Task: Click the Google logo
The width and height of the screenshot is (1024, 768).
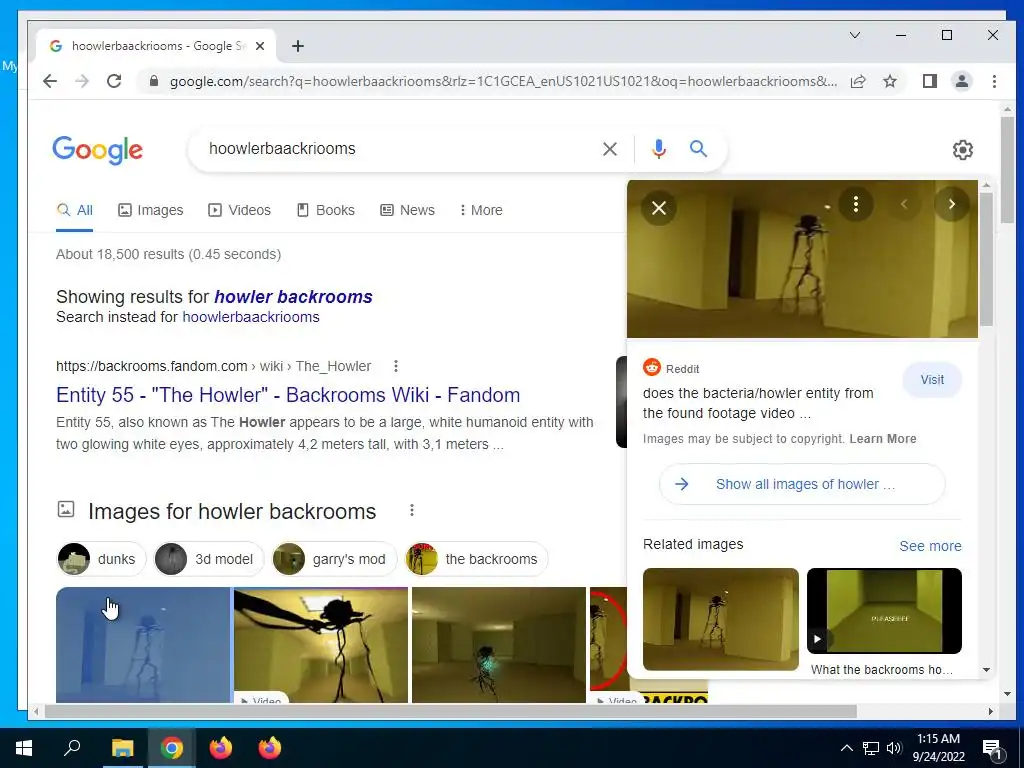Action: [97, 150]
